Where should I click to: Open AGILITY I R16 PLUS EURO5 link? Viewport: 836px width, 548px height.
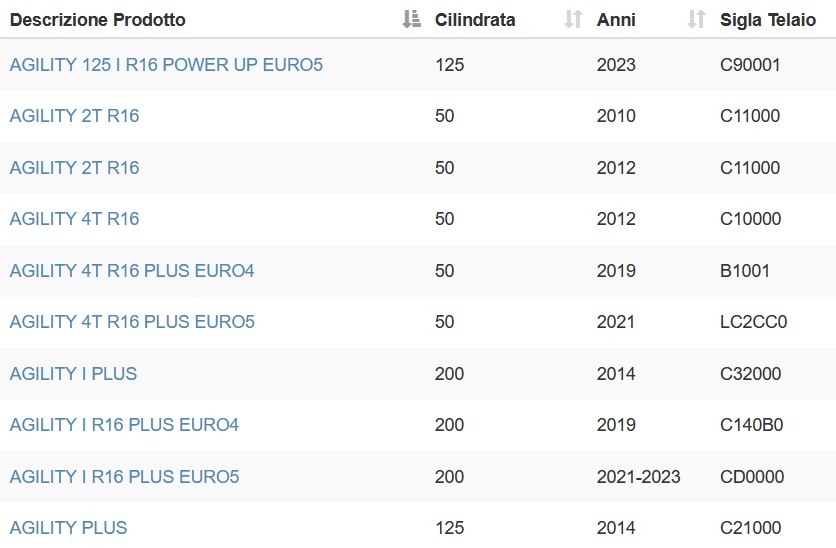coord(124,476)
